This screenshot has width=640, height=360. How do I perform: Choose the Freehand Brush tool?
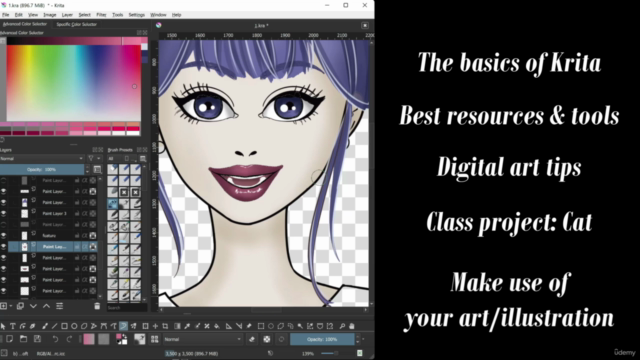44,326
